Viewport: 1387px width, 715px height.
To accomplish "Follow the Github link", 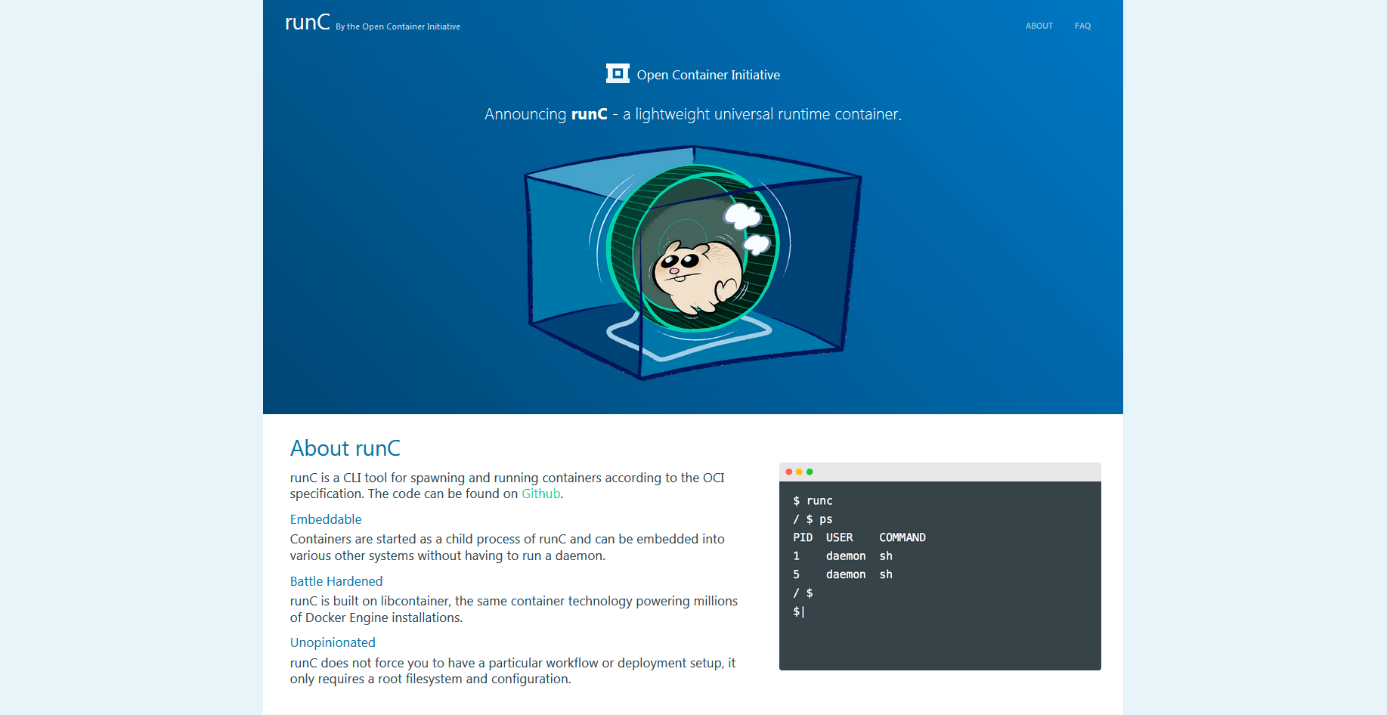I will click(x=541, y=493).
